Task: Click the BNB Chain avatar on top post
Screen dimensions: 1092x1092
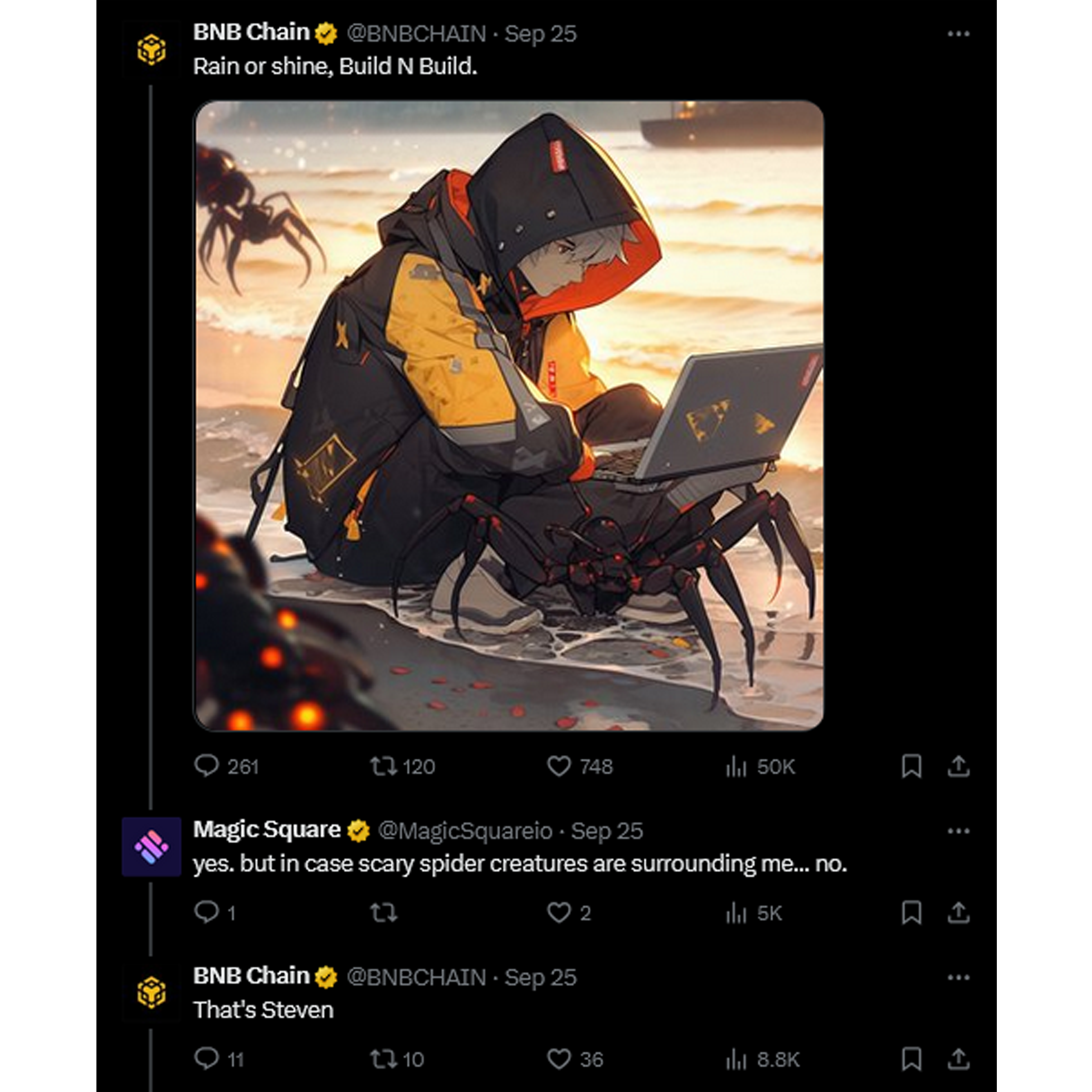Action: tap(152, 50)
